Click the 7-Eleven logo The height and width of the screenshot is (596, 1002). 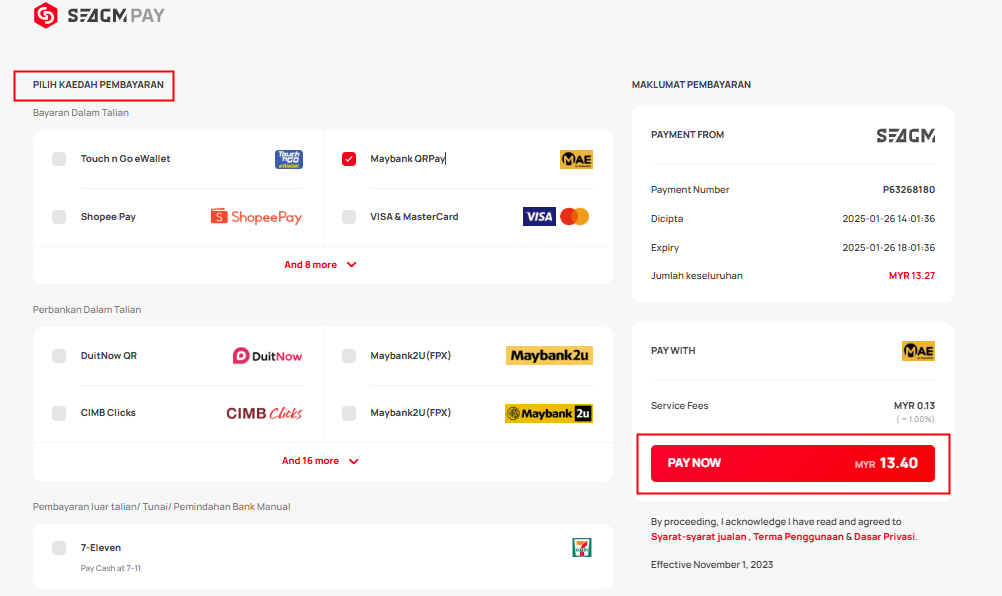pos(582,547)
